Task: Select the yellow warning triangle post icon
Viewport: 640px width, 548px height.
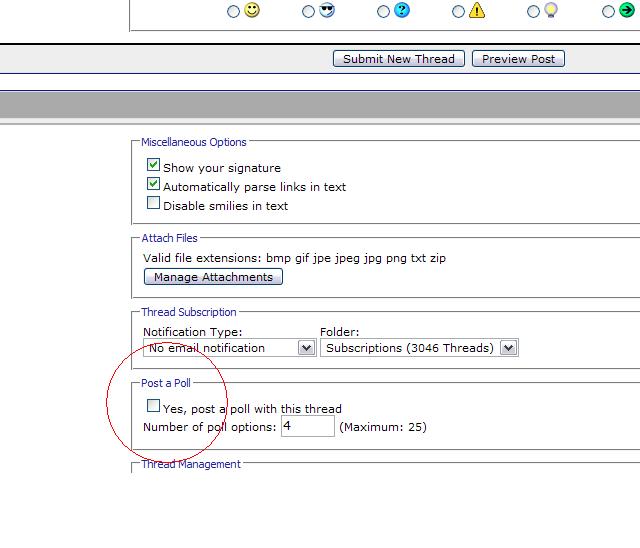Action: click(477, 10)
